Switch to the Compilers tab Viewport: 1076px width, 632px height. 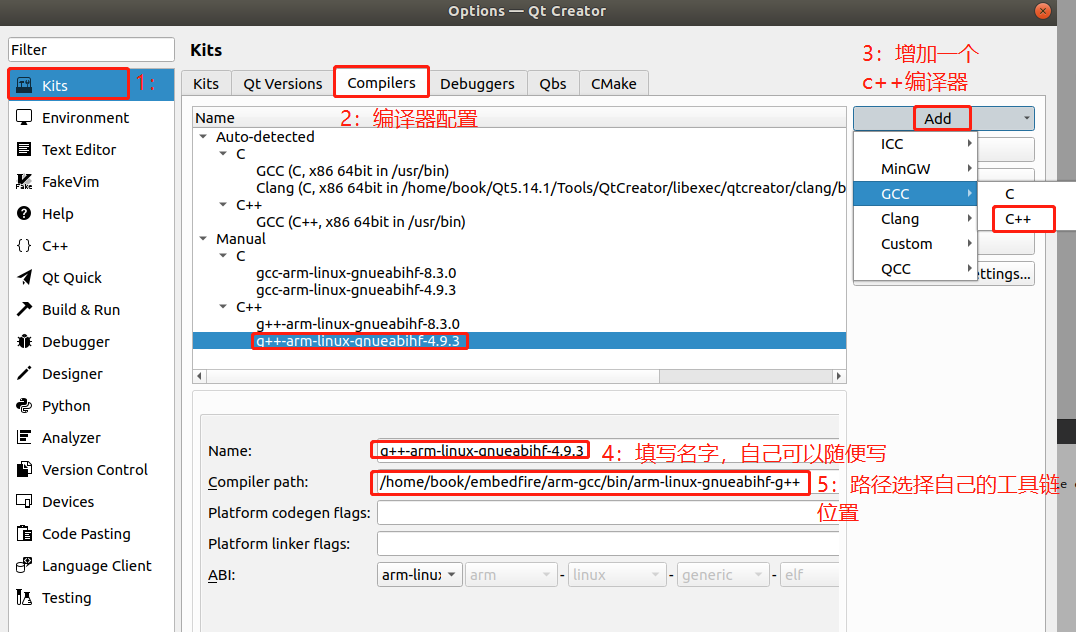pyautogui.click(x=382, y=82)
